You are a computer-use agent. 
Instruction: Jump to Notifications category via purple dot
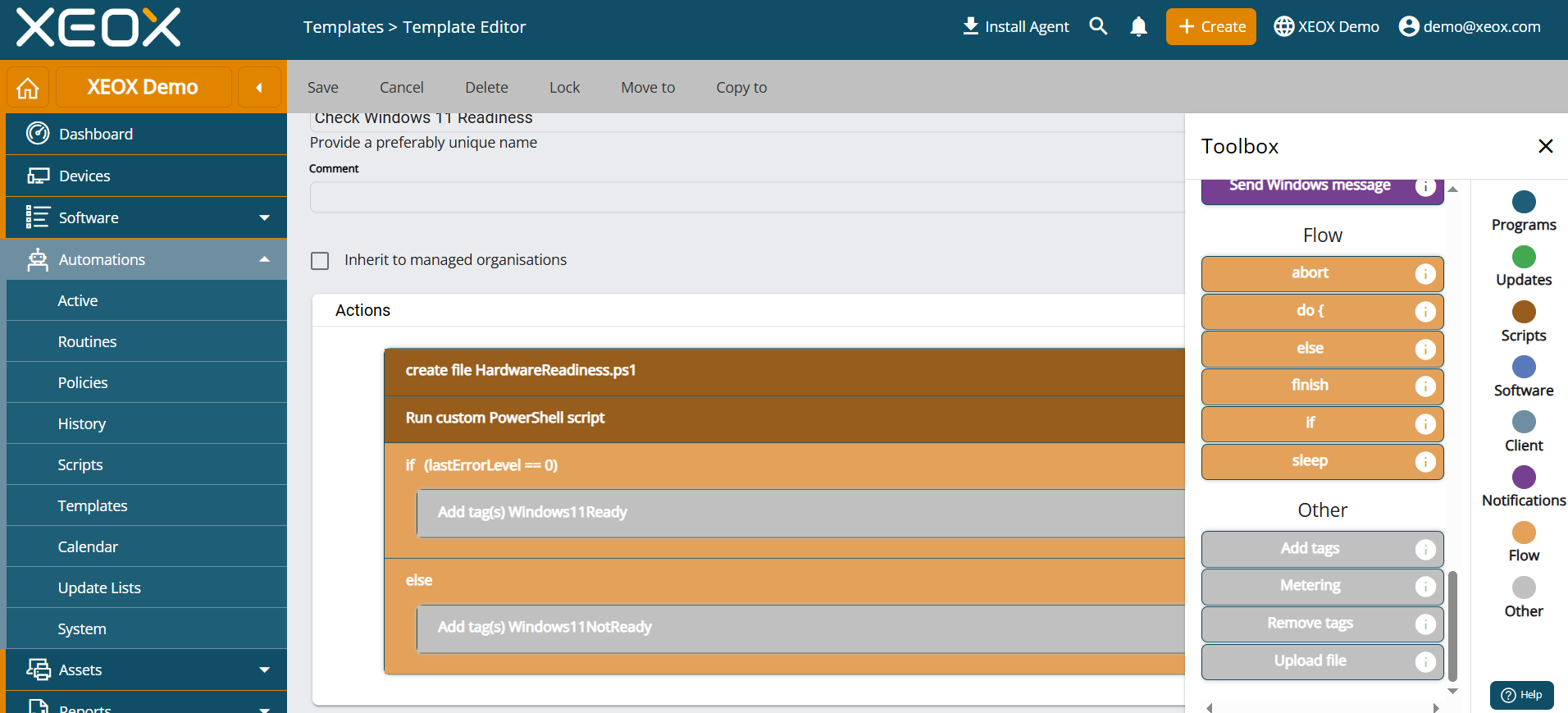coord(1524,477)
